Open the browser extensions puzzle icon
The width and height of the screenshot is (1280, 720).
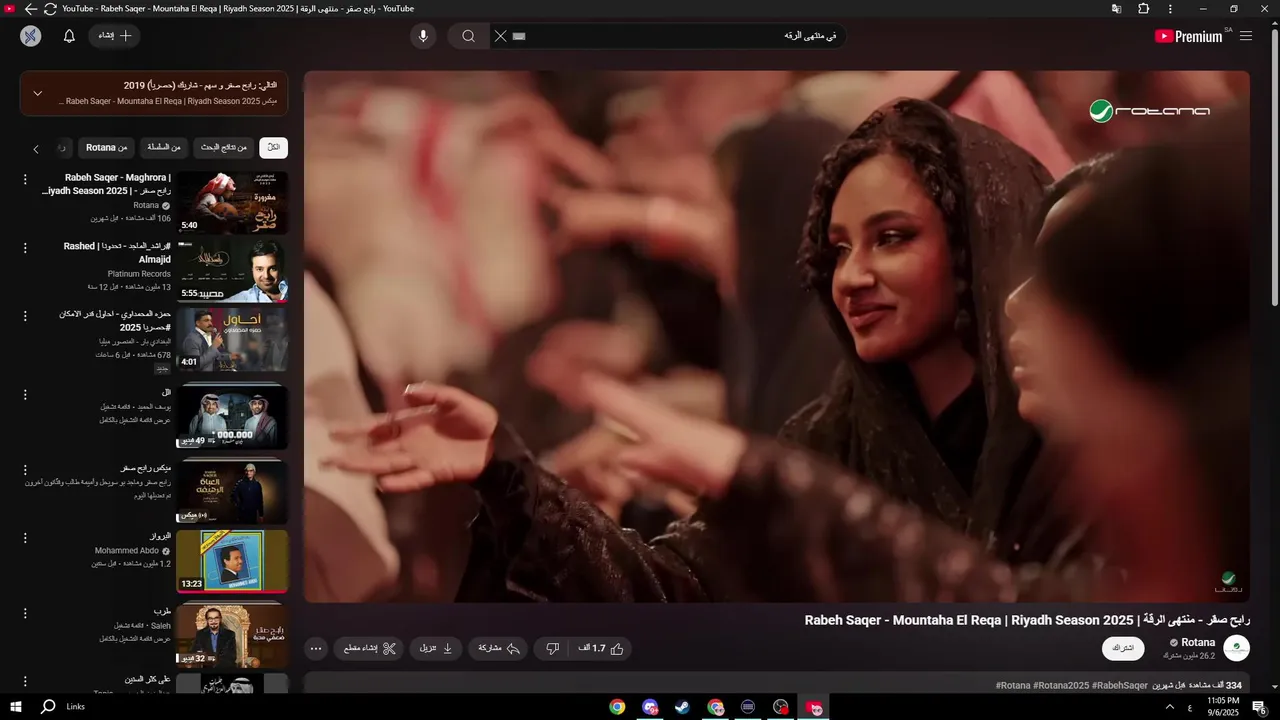[1143, 9]
